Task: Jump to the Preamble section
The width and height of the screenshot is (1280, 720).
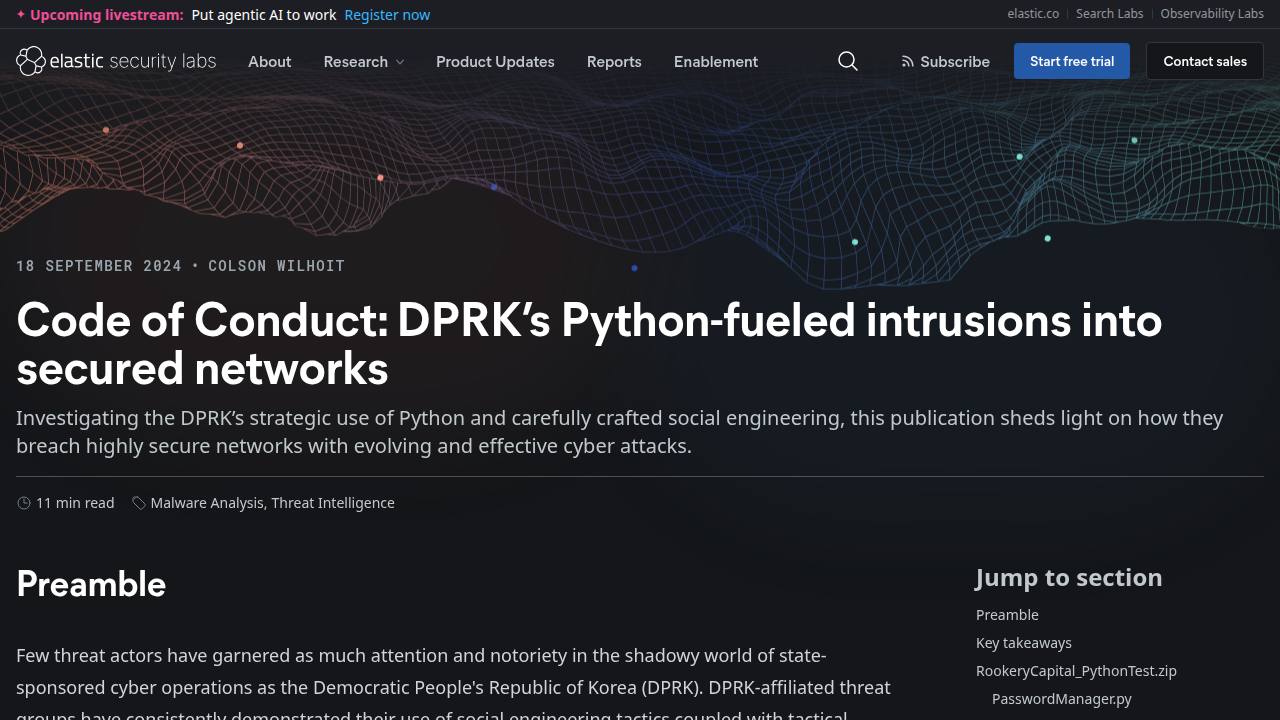Action: (x=1007, y=615)
